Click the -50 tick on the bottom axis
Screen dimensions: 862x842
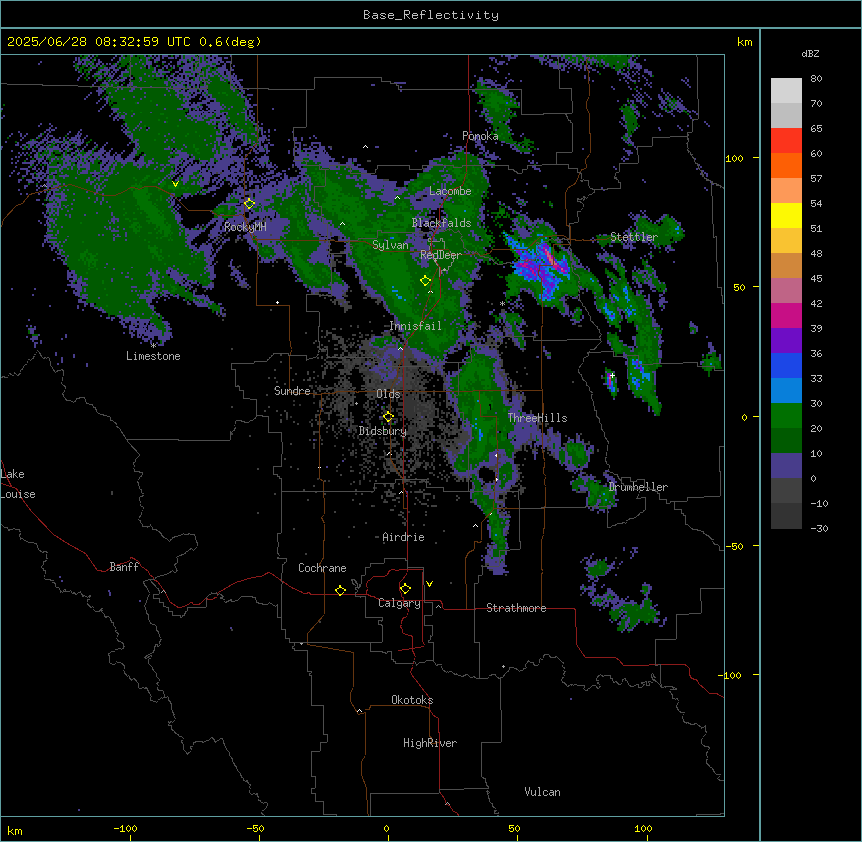(255, 828)
